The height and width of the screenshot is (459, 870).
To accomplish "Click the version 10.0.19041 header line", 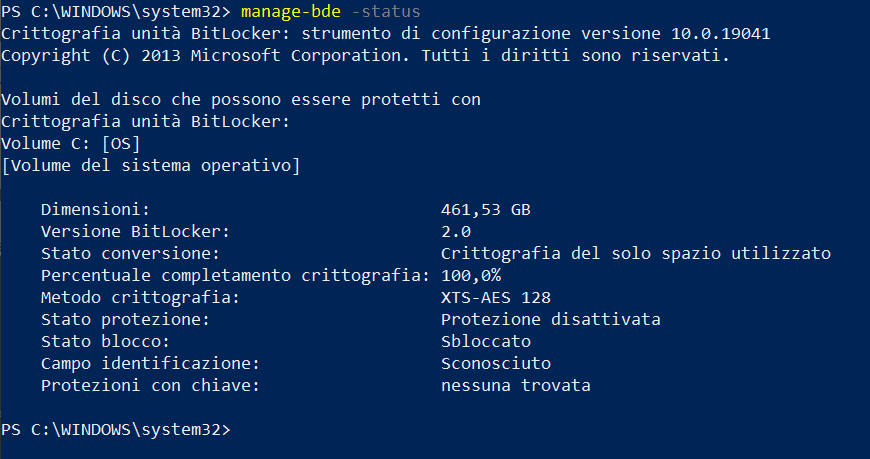I will click(x=385, y=33).
